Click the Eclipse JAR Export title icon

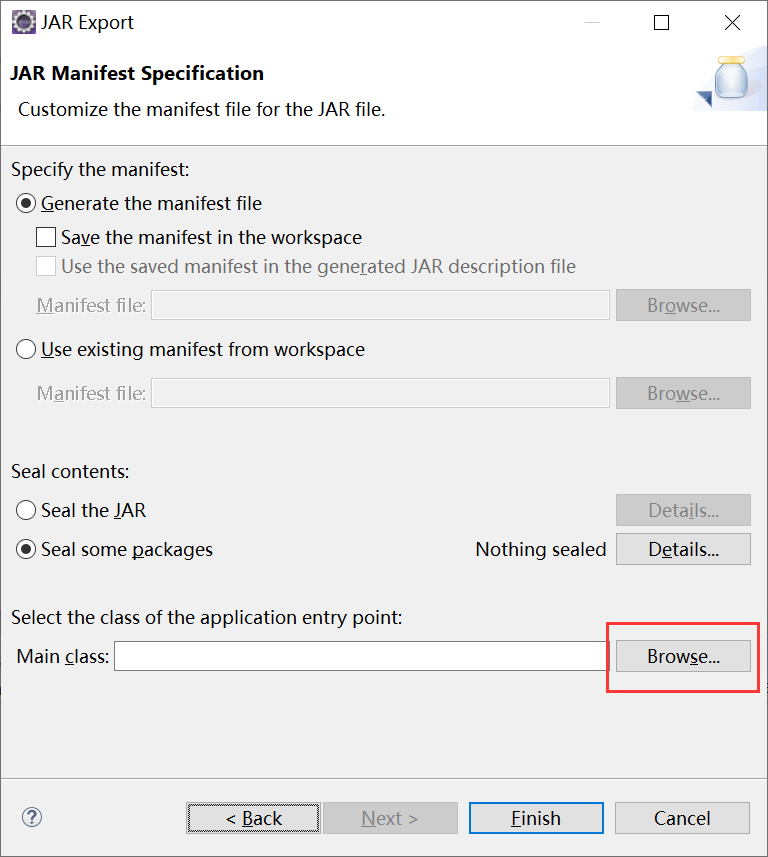[24, 22]
